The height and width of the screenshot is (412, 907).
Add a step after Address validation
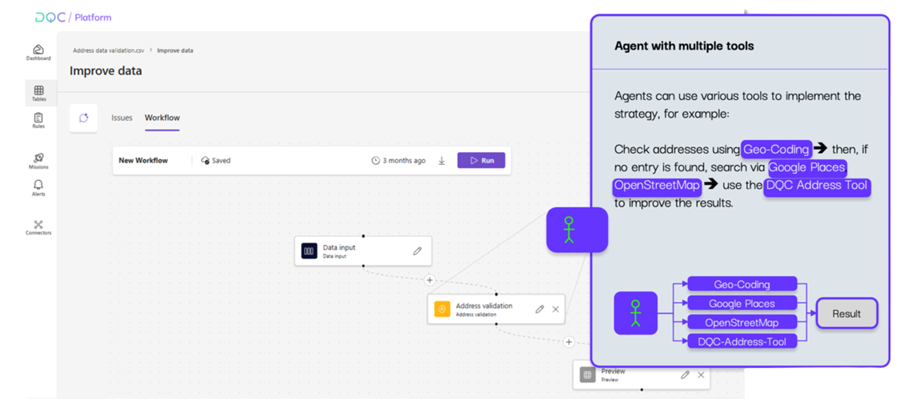click(569, 342)
